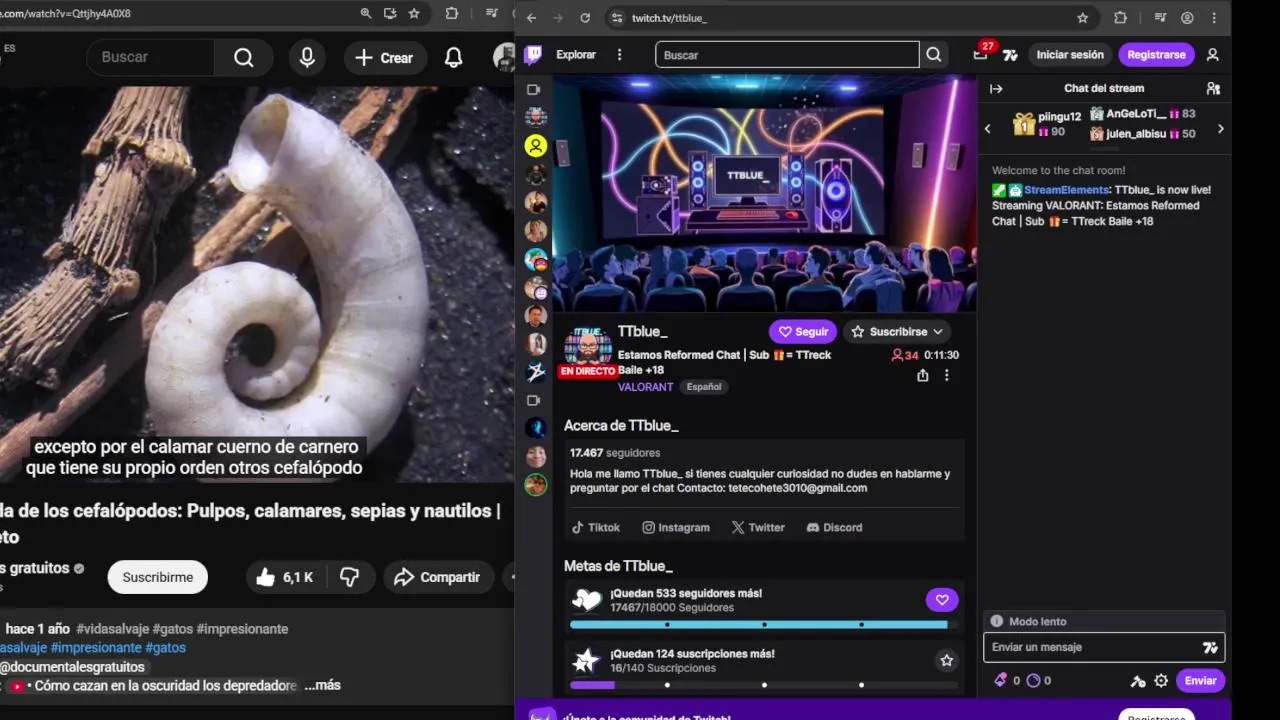Click the Twitch search magnifier button
The width and height of the screenshot is (1280, 720).
[934, 55]
